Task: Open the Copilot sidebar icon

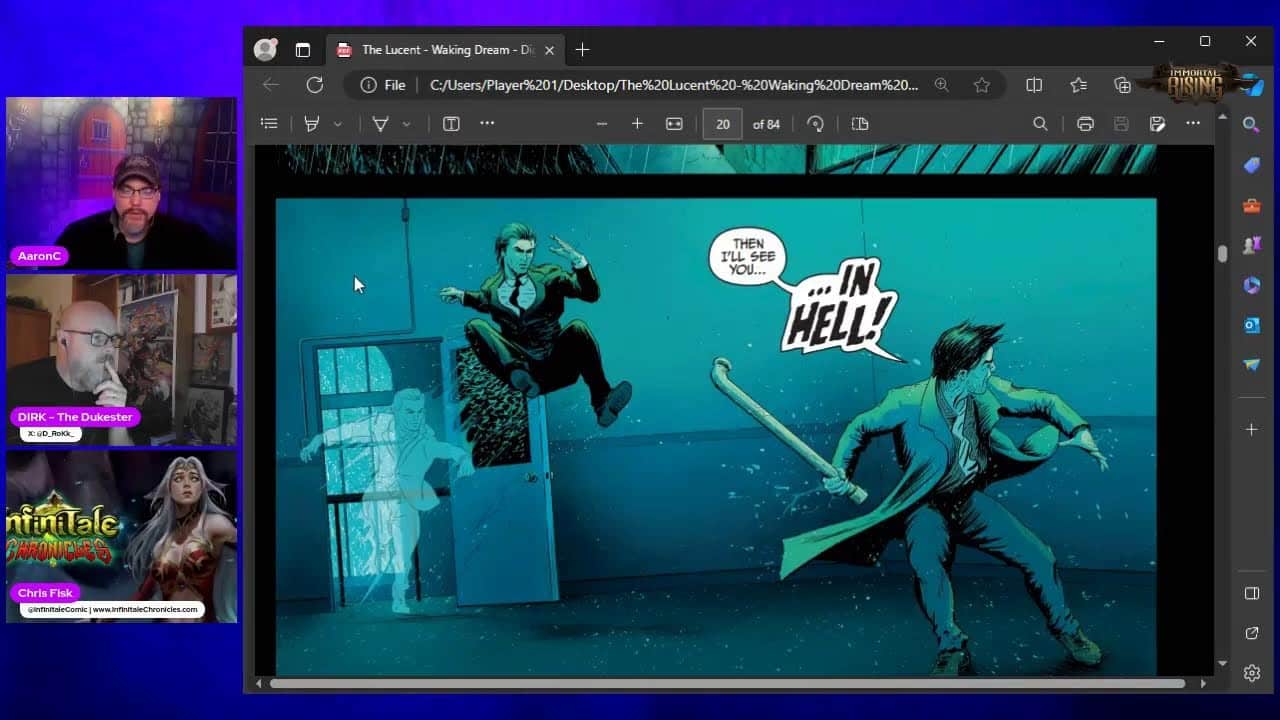Action: click(x=1254, y=86)
